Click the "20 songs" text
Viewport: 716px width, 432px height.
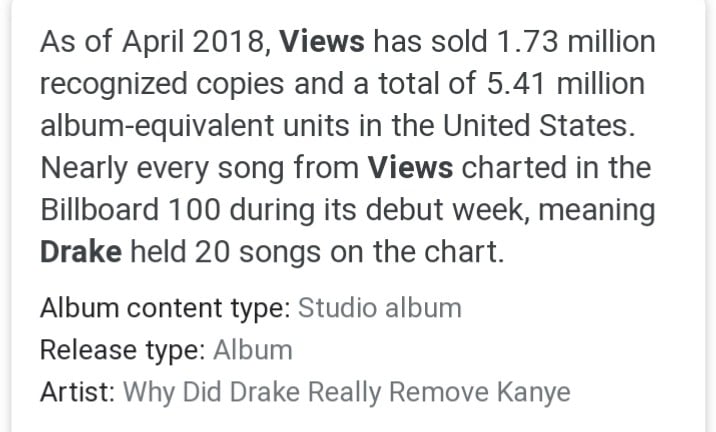pos(258,252)
